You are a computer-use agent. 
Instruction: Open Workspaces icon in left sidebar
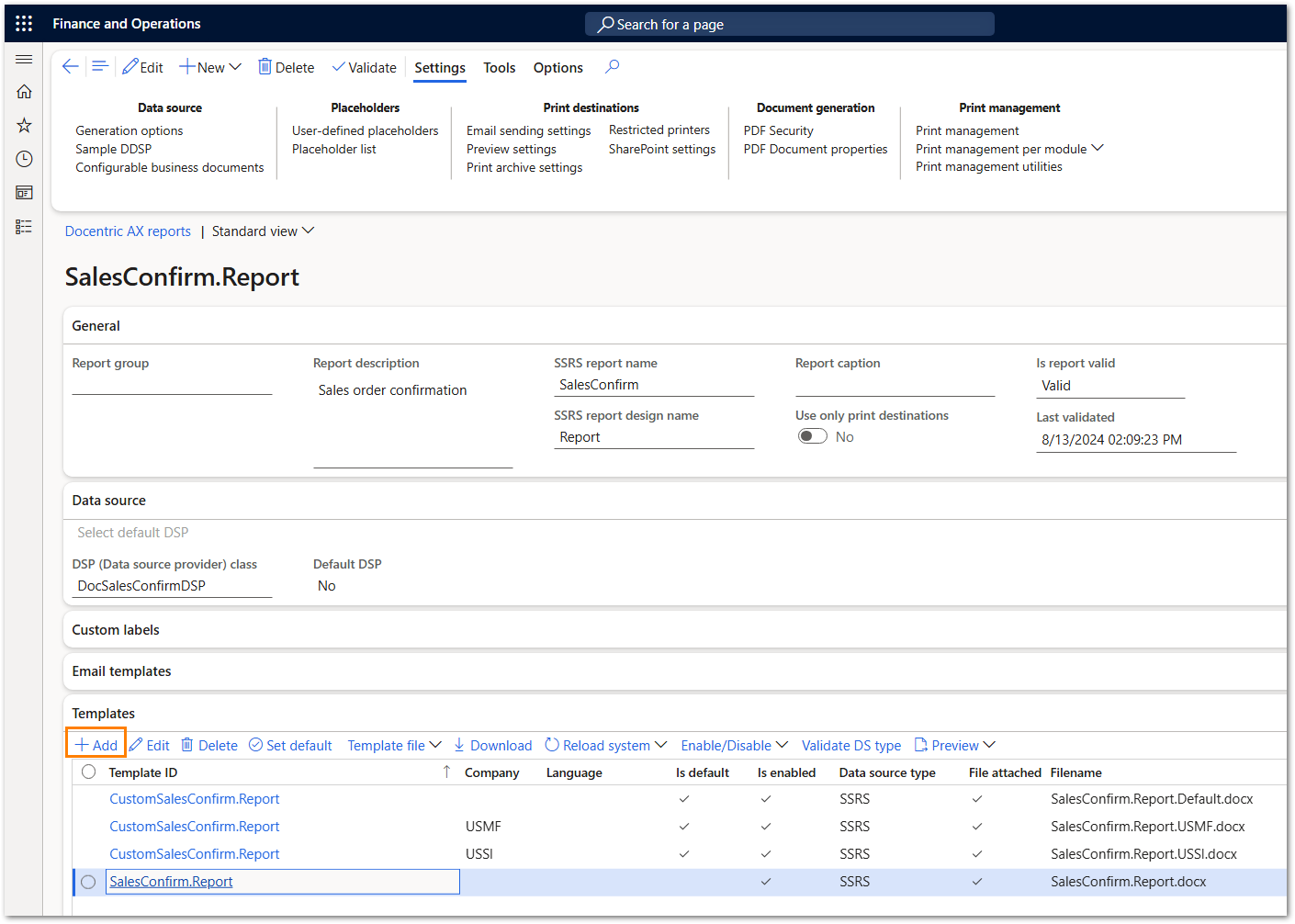coord(25,193)
